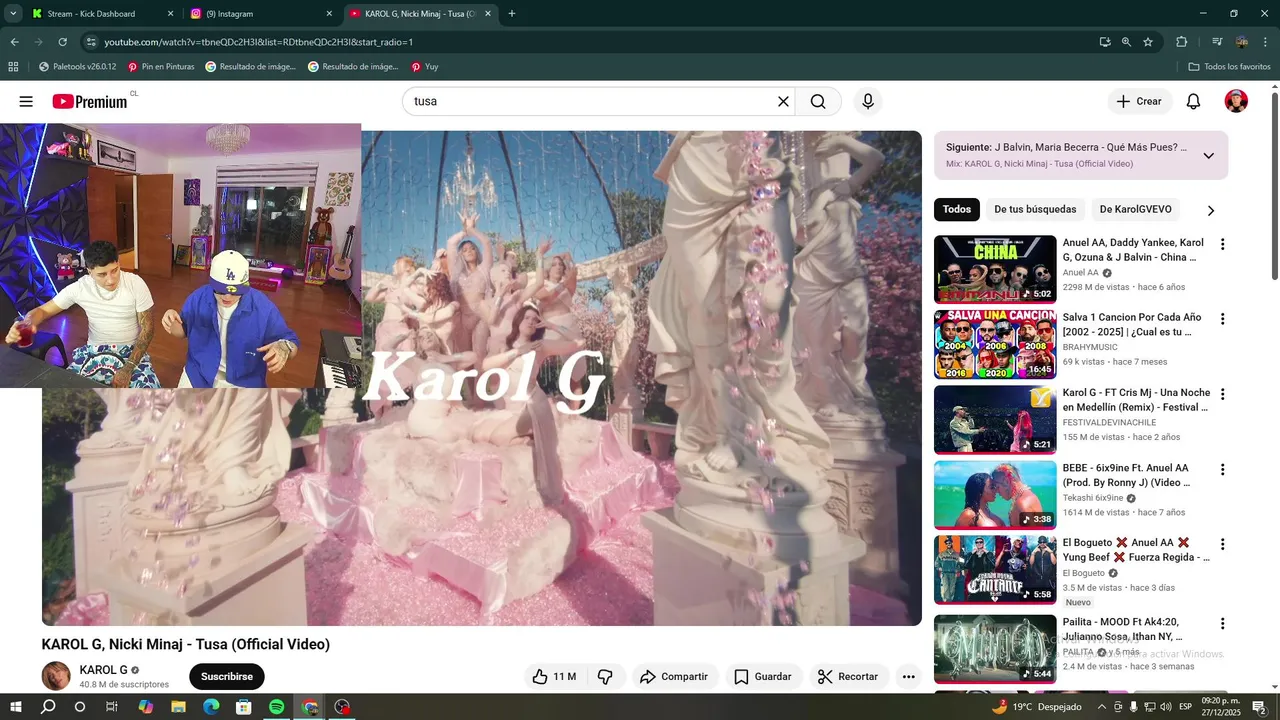Open Windows Start menu
Screen dimensions: 1280x720
(16, 707)
